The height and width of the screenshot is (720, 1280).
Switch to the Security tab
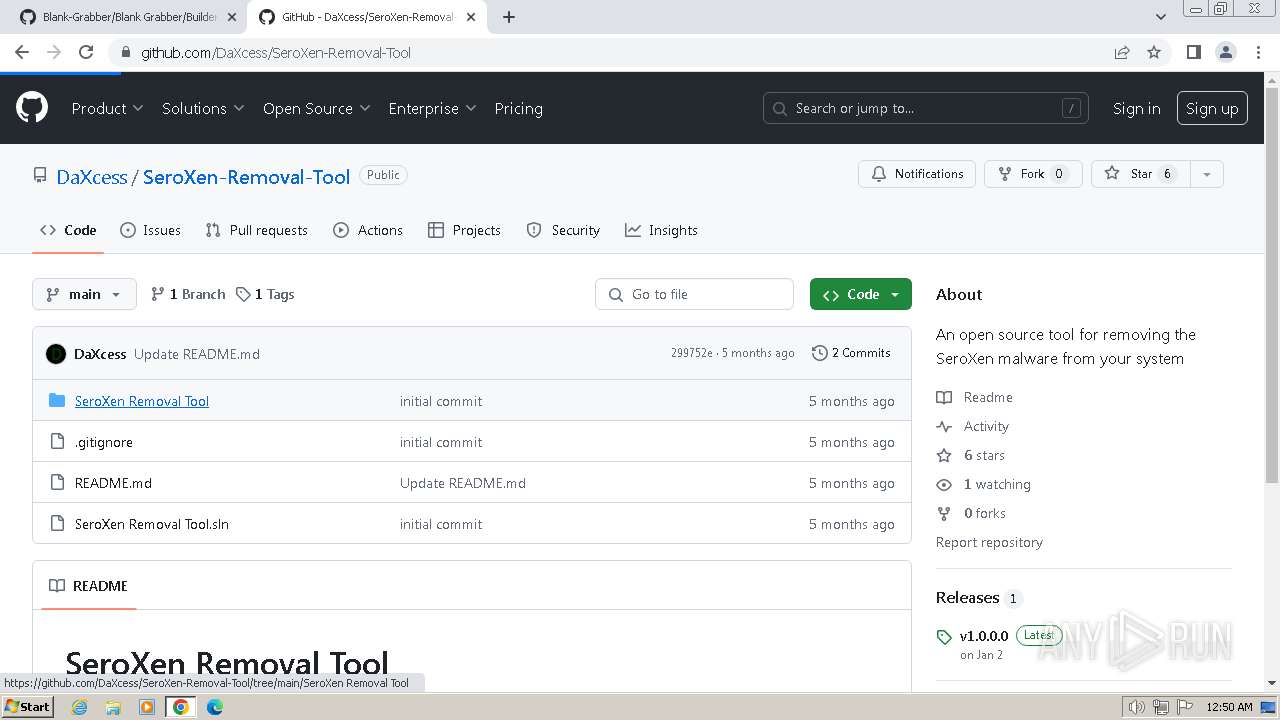(563, 230)
